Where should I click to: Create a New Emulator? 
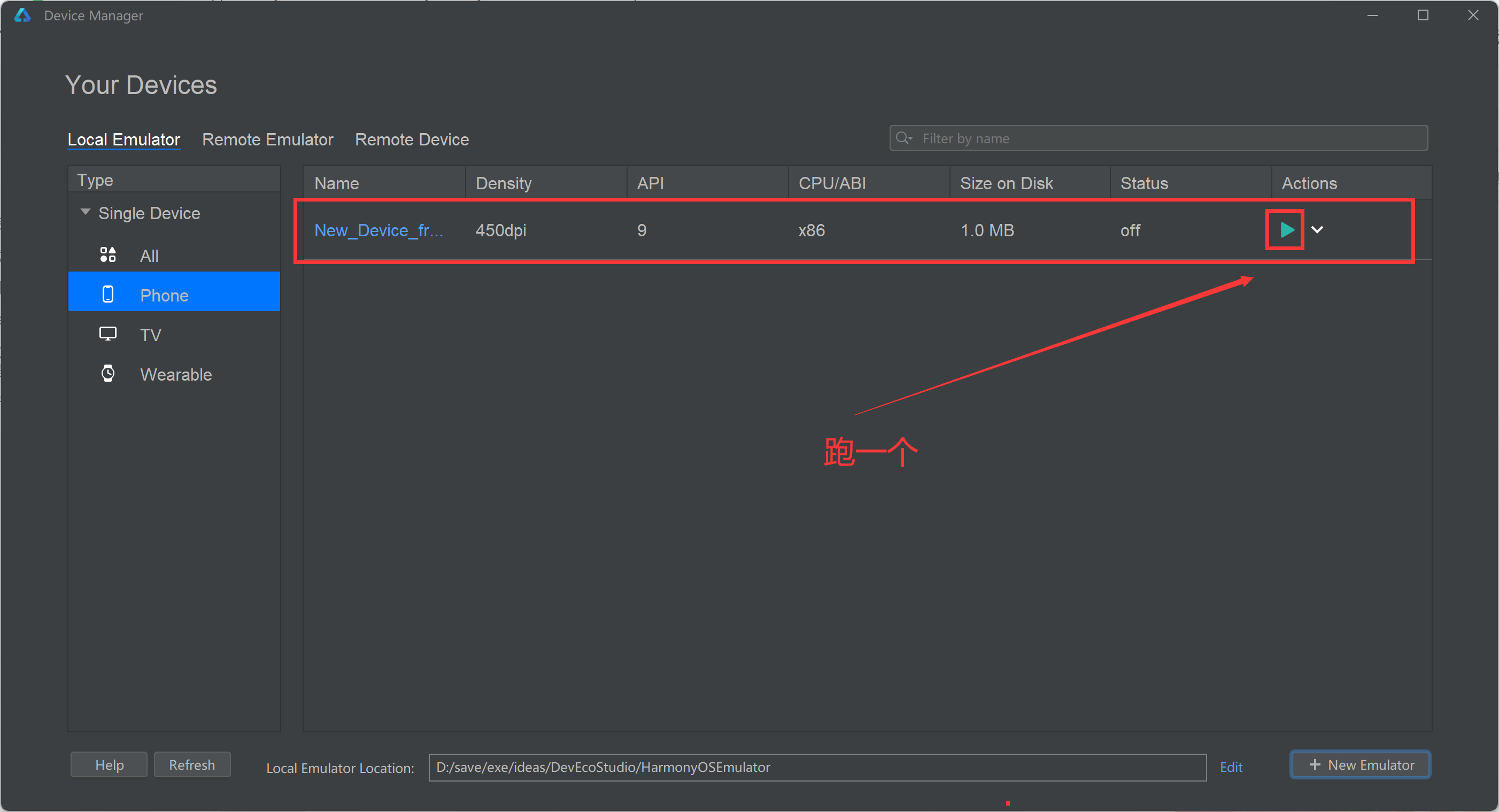1361,765
